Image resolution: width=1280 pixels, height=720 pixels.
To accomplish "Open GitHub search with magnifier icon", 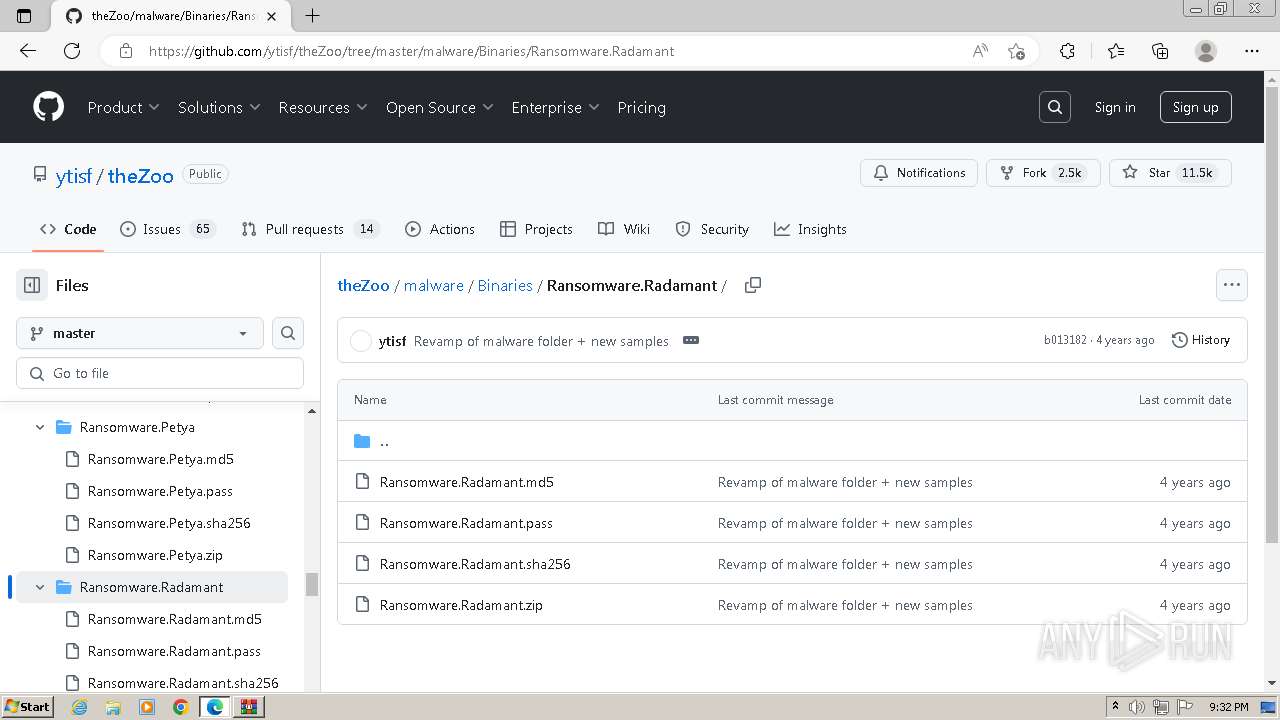I will click(1054, 107).
